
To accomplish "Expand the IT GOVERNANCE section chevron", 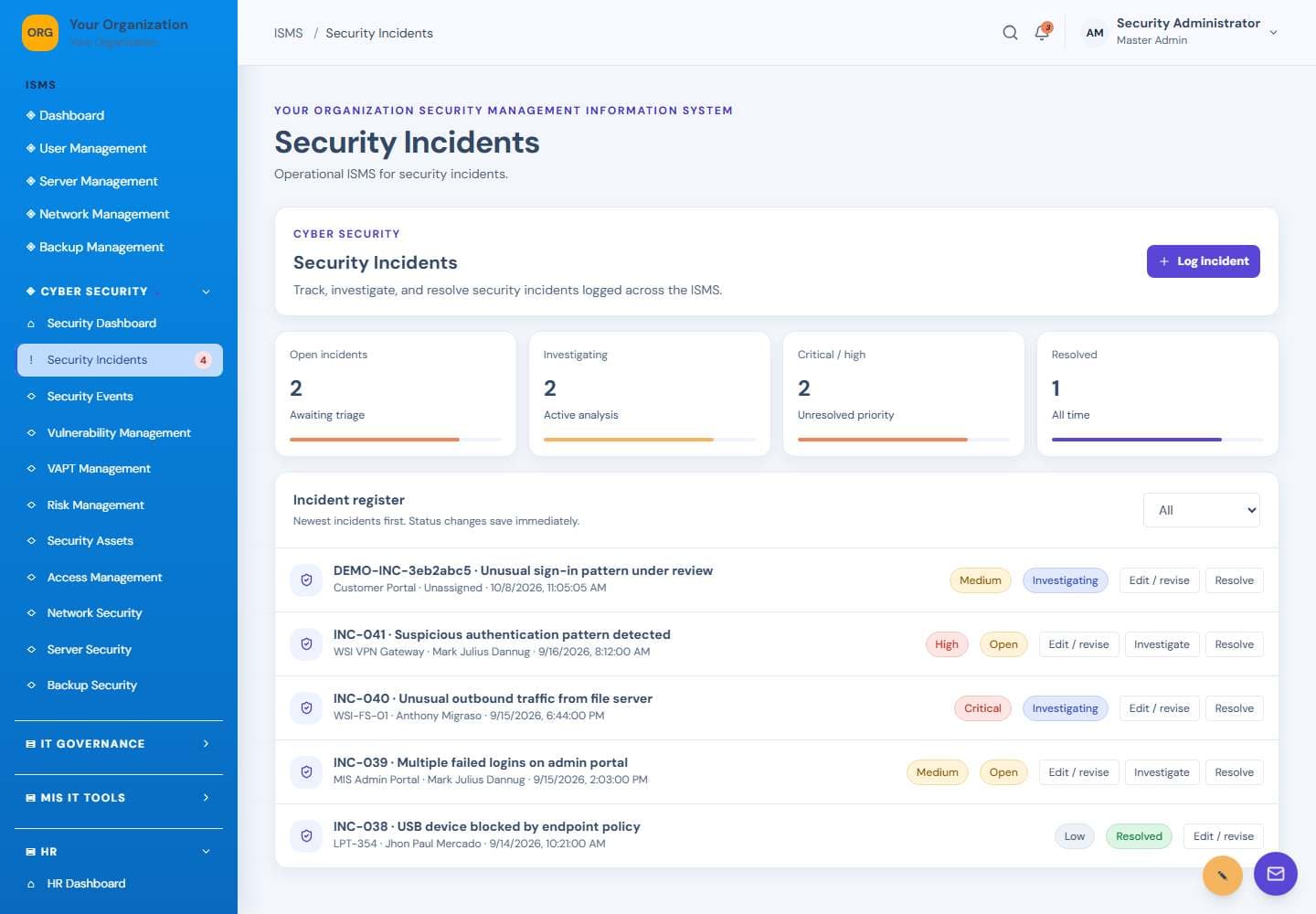I will (206, 744).
